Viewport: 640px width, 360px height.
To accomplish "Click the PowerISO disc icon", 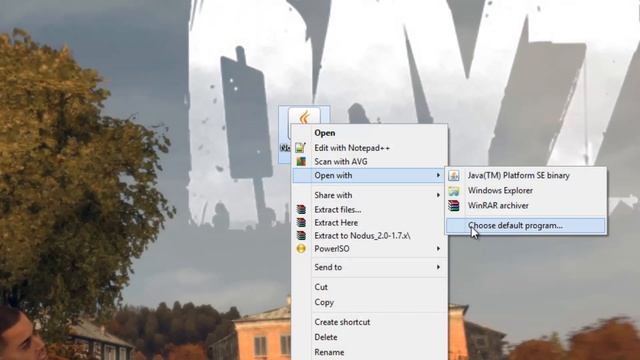I will (x=301, y=249).
